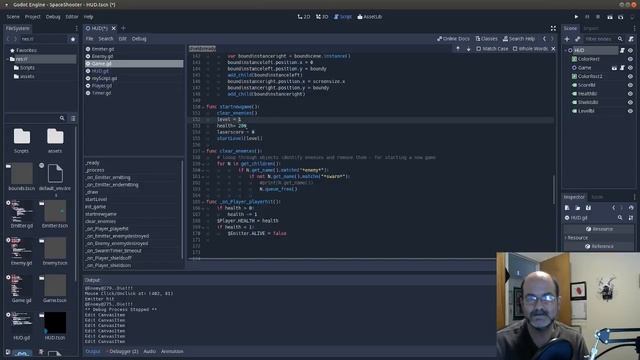The height and width of the screenshot is (360, 640).
Task: Open Scene dock options menu
Action: [634, 28]
